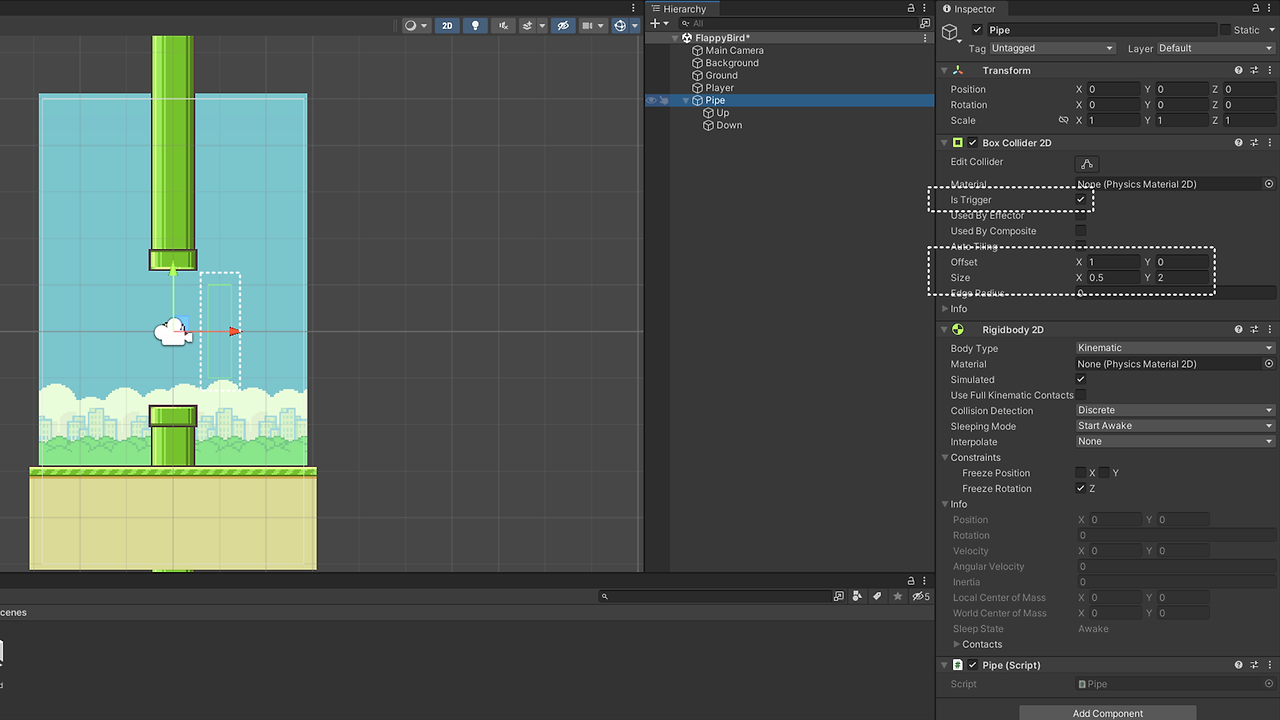Click the Add Component button
The height and width of the screenshot is (720, 1280).
coord(1108,713)
